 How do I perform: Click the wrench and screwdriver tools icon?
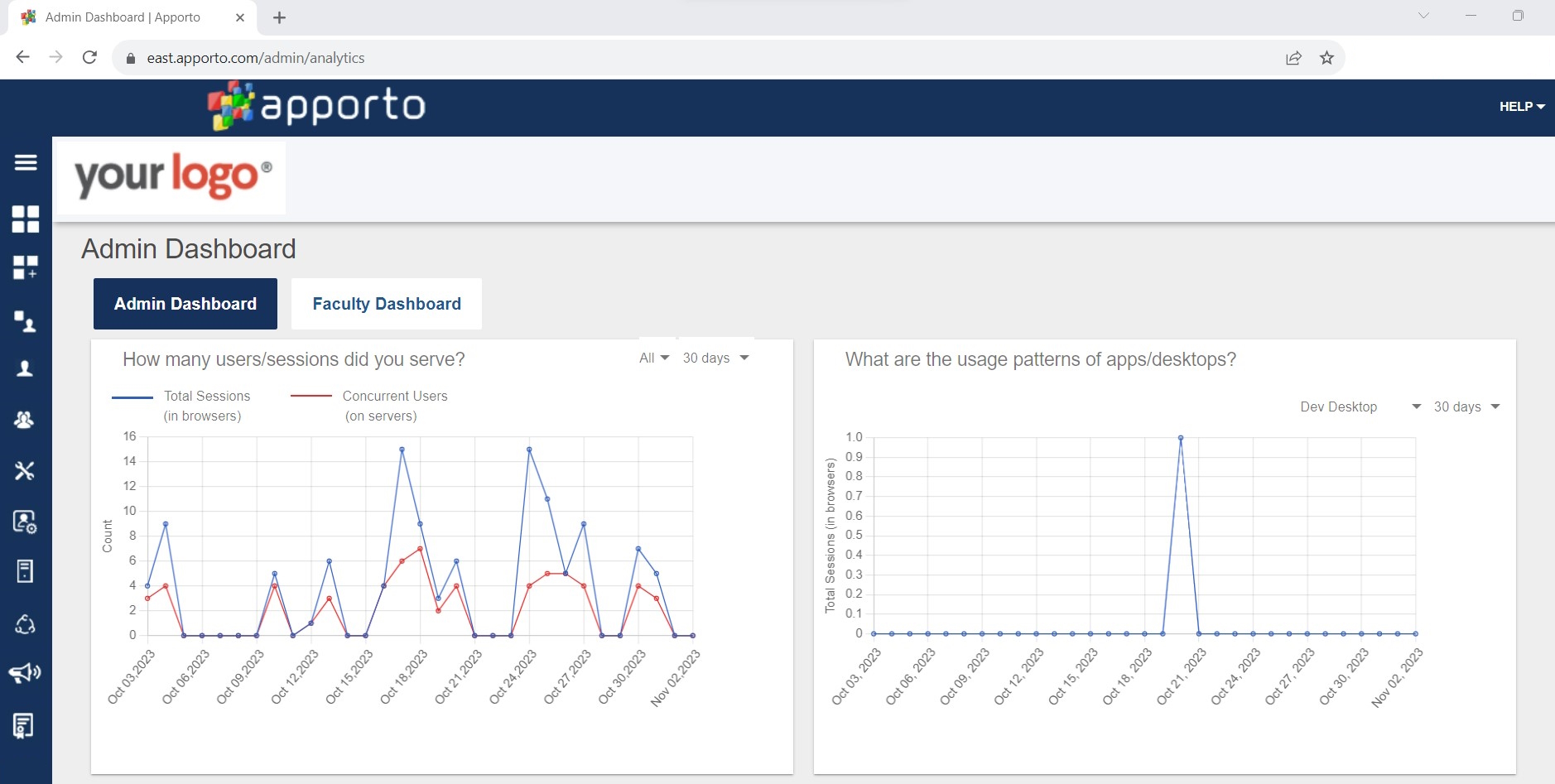tap(25, 471)
